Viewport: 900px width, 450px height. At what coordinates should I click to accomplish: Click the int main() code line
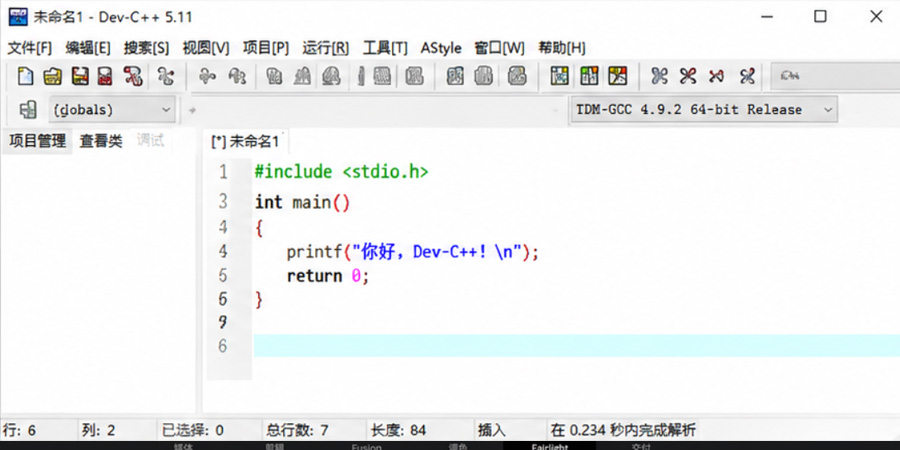[x=302, y=202]
